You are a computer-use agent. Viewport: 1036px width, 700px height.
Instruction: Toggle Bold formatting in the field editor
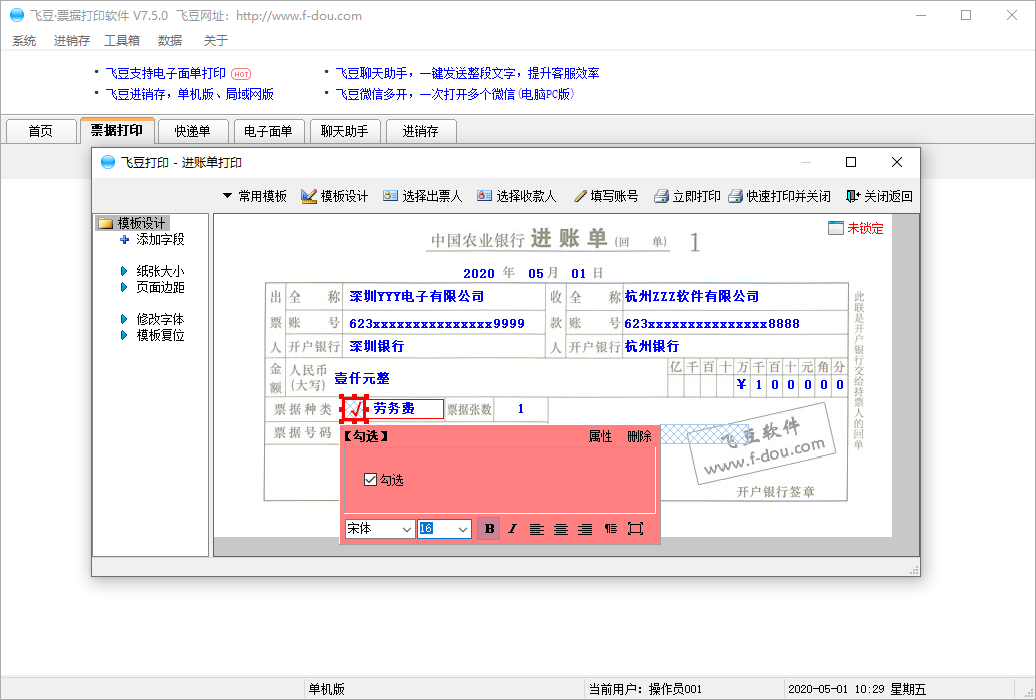(489, 529)
